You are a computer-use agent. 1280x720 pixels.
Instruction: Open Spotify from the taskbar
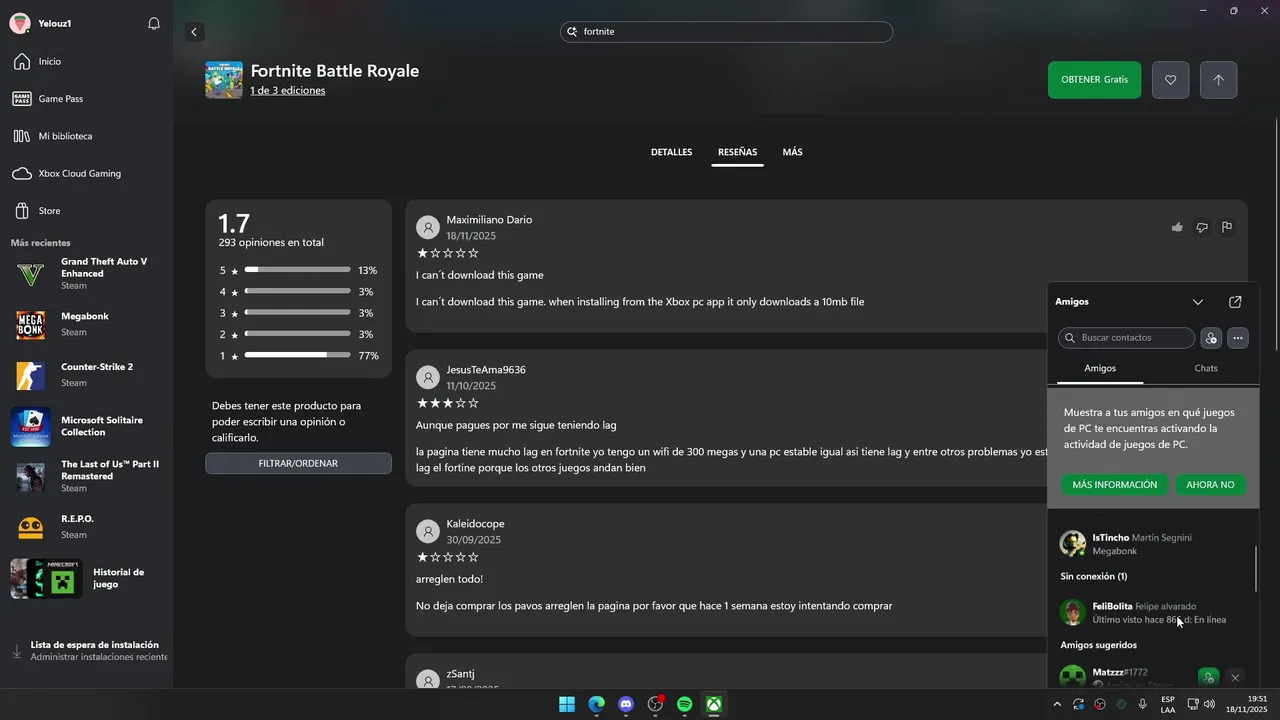684,704
